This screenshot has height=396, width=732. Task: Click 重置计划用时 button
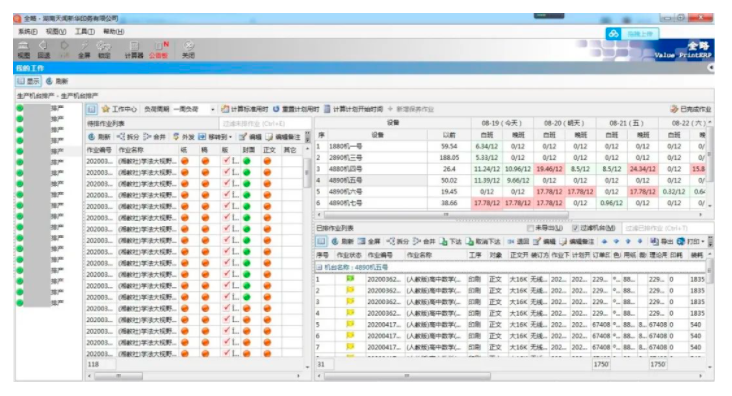[296, 109]
